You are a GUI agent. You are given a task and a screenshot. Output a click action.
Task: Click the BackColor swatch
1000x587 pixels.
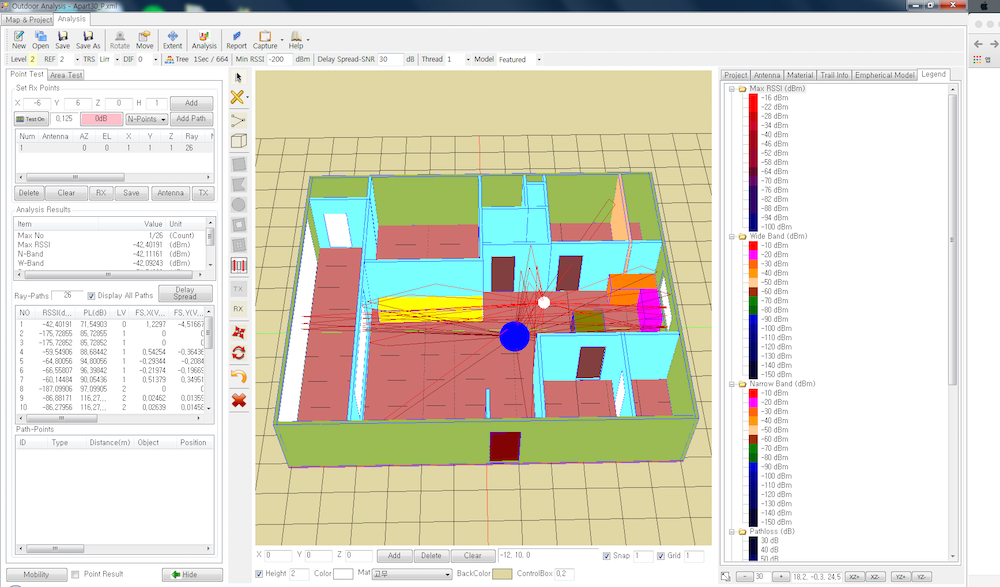tap(502, 574)
